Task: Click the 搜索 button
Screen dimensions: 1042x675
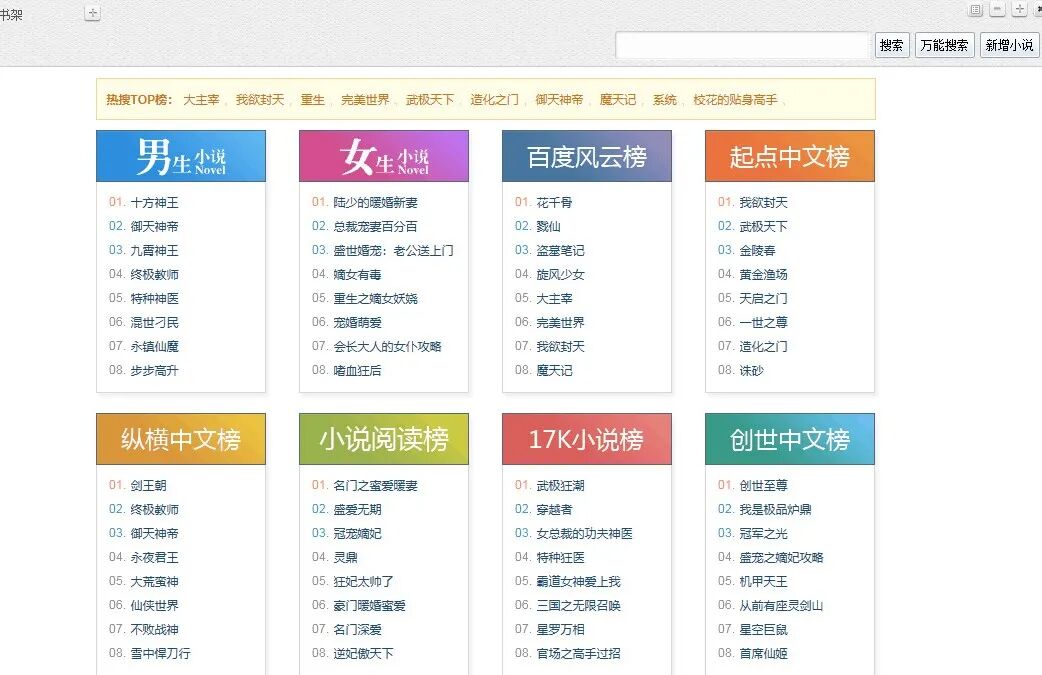Action: 892,45
